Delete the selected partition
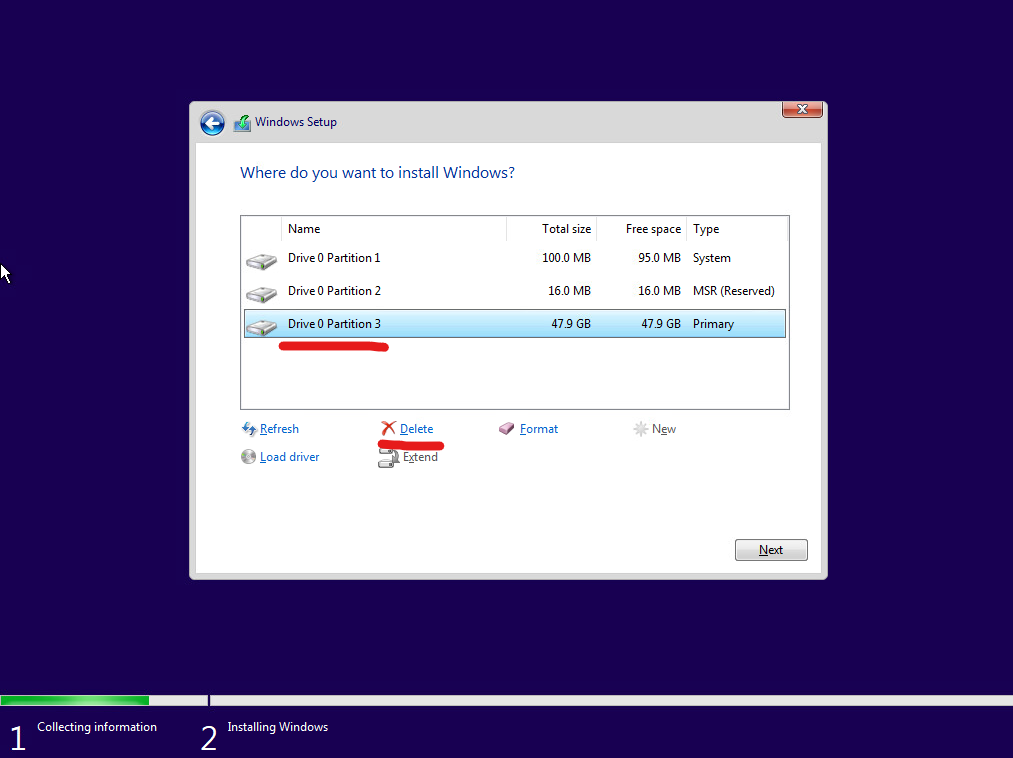The height and width of the screenshot is (758, 1013). 416,429
